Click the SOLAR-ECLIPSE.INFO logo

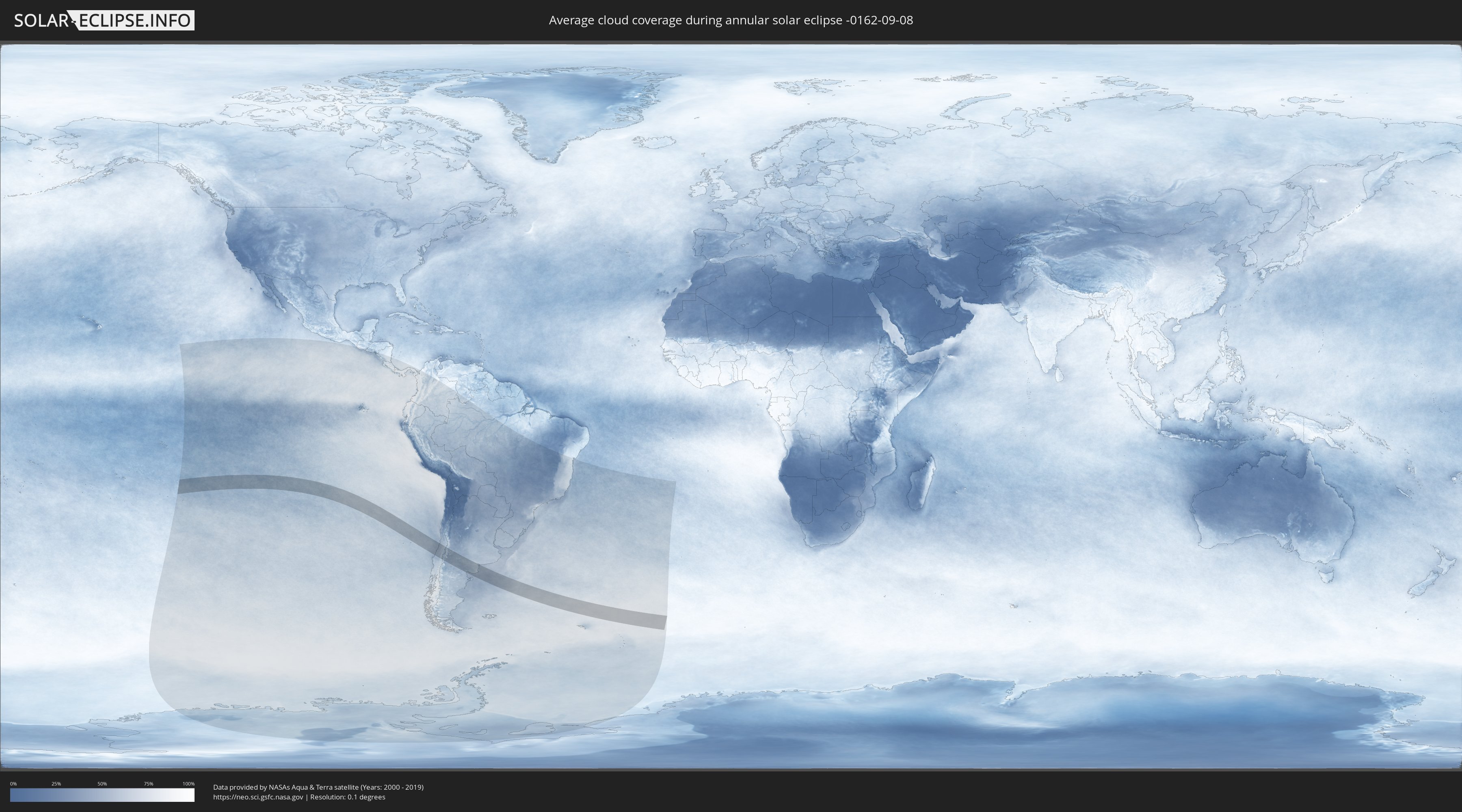tap(104, 20)
